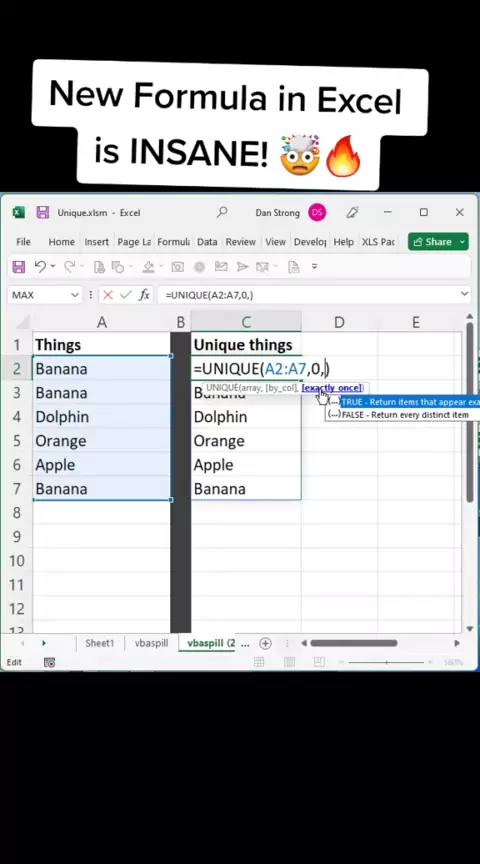Click Orange in column C
Viewport: 480px width, 864px height.
pyautogui.click(x=246, y=441)
